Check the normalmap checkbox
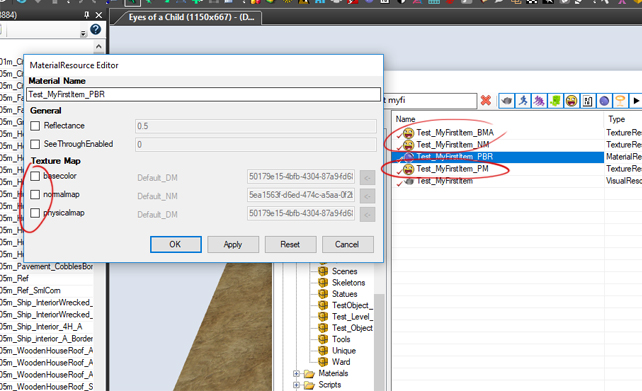Screen dimensions: 642x391 [x=35, y=194]
